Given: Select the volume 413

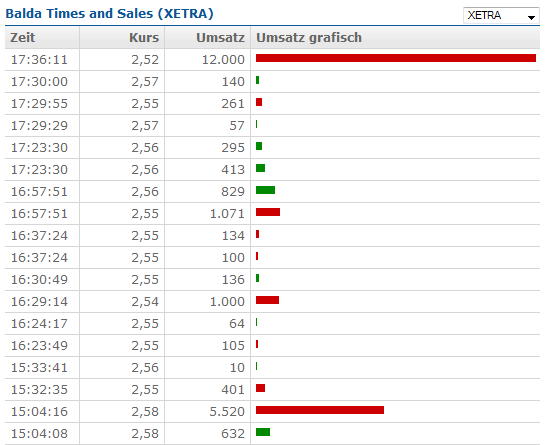Looking at the screenshot, I should point(233,170).
